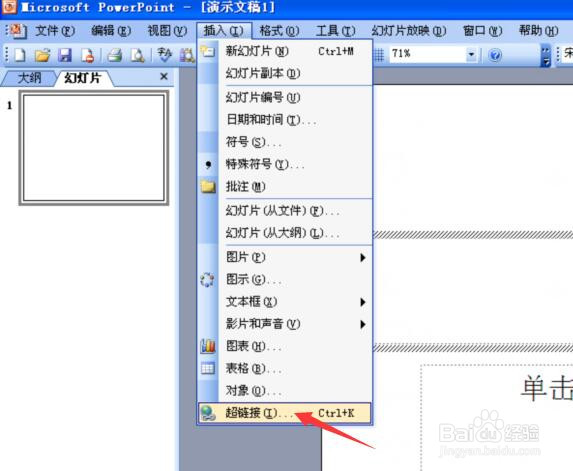The height and width of the screenshot is (471, 573).
Task: Click the PowerPoint document icon in menu bar
Action: (x=17, y=31)
